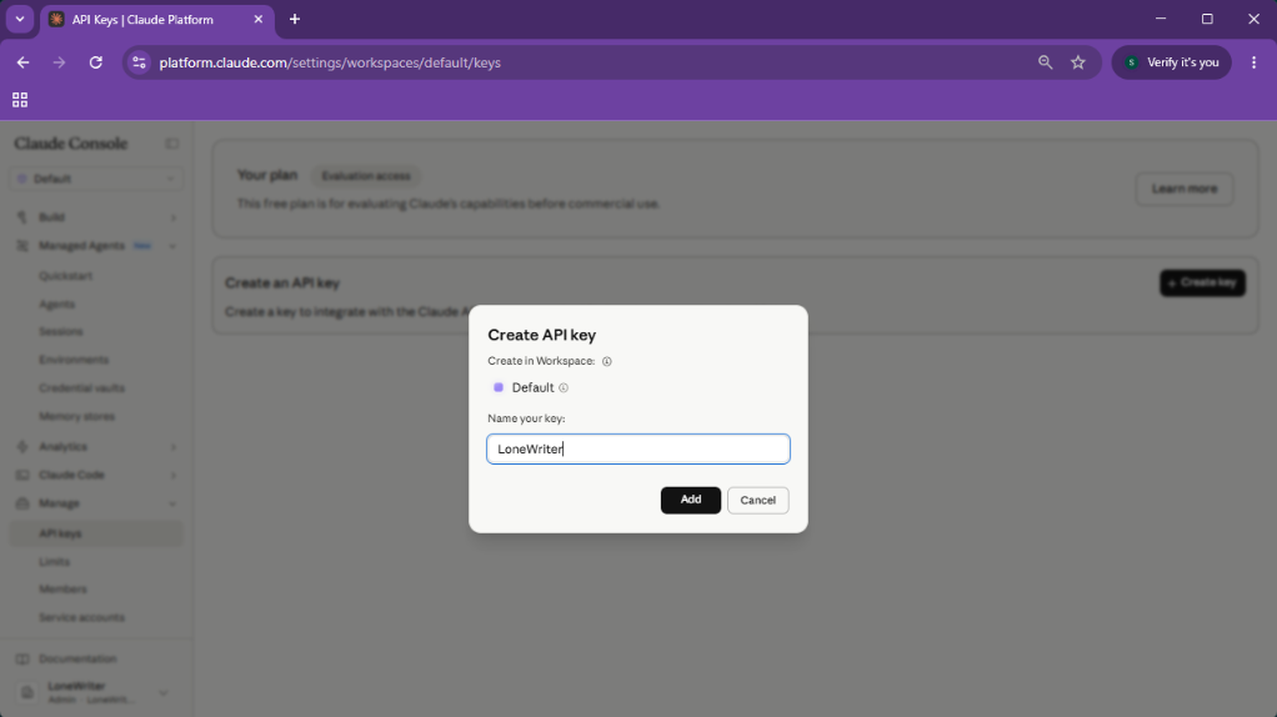The height and width of the screenshot is (717, 1277).
Task: Open LoneWriter account menu at sidebar bottom
Action: [96, 692]
